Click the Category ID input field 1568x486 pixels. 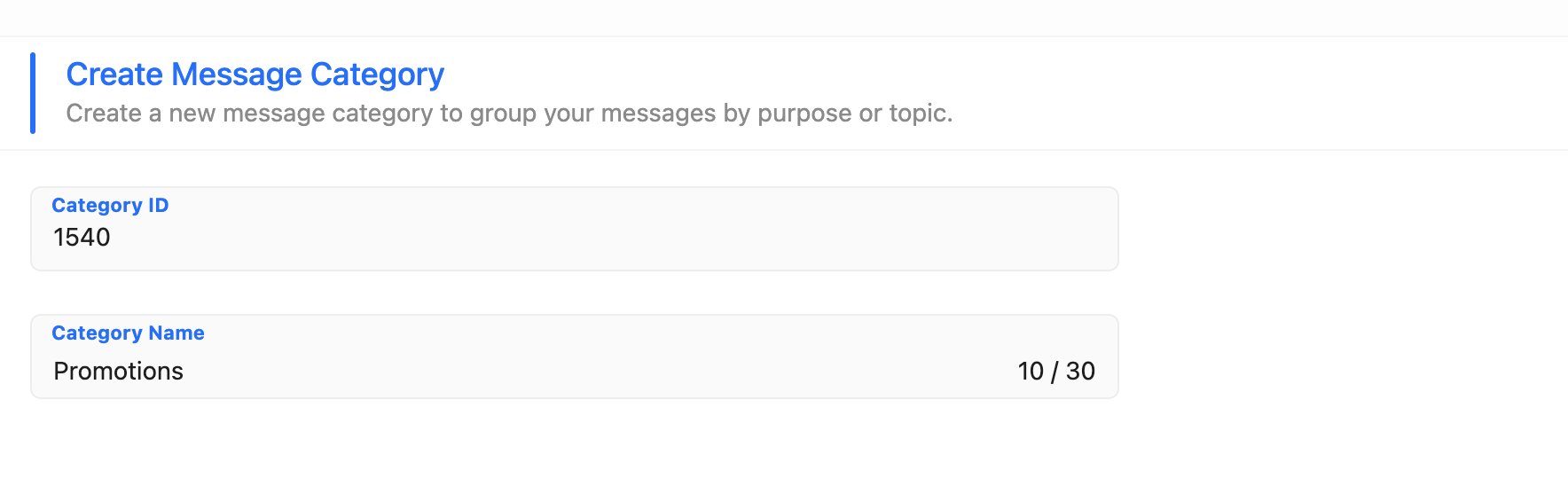[x=575, y=238]
